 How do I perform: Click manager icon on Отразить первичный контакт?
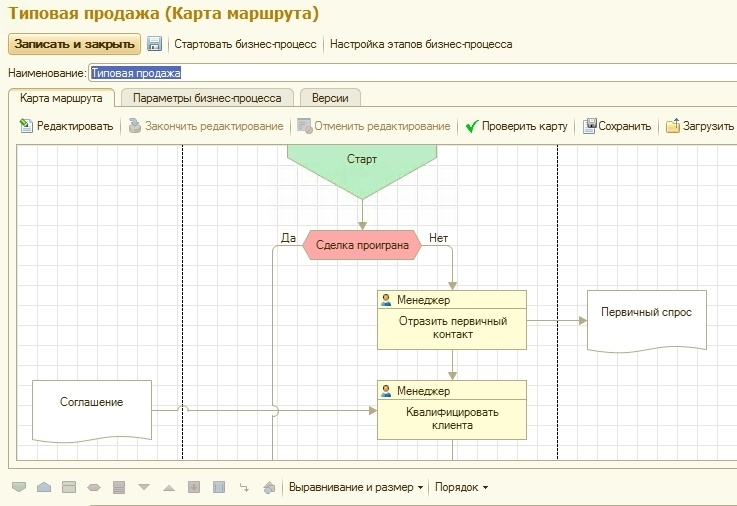(x=386, y=300)
